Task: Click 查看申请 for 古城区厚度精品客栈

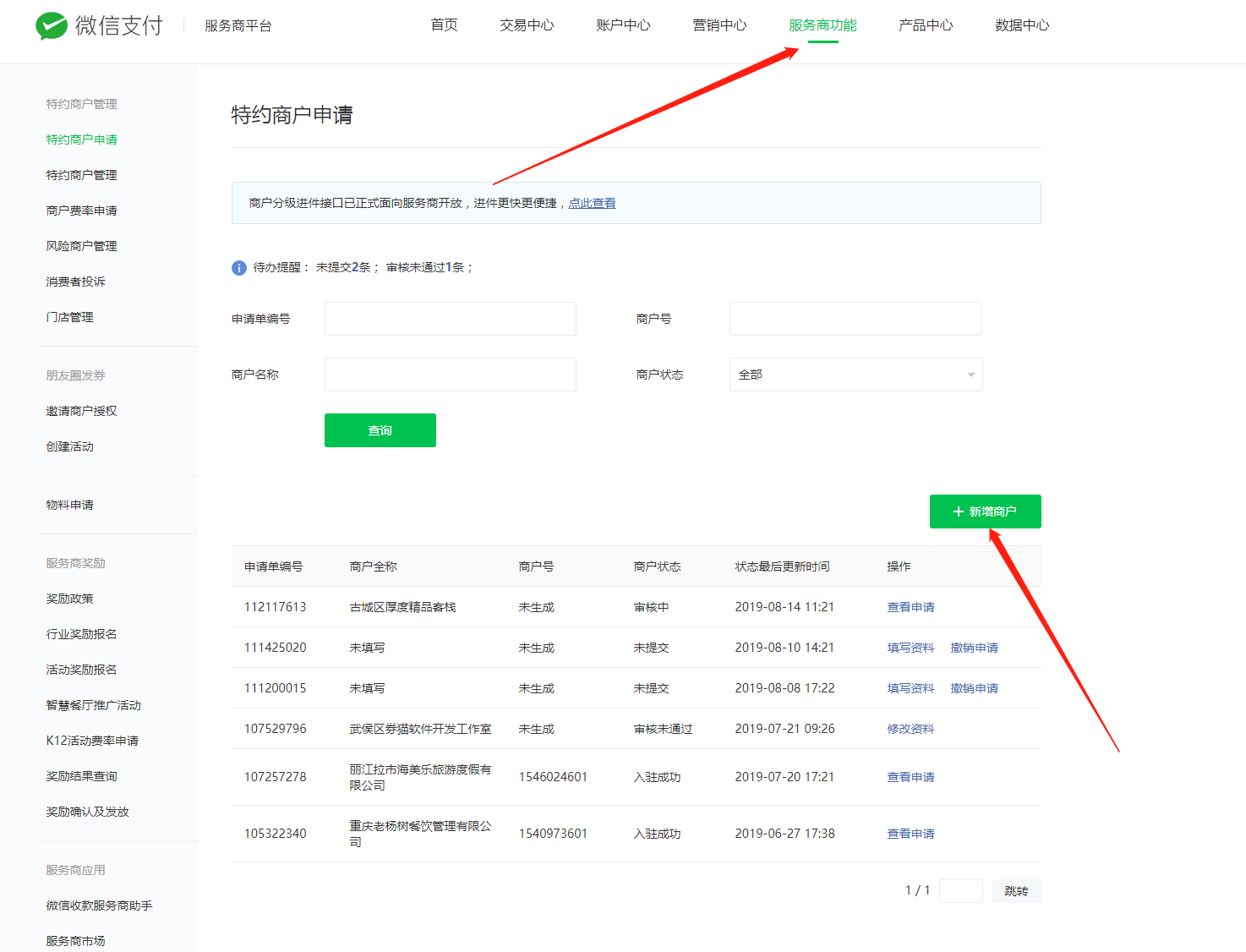Action: click(x=910, y=607)
